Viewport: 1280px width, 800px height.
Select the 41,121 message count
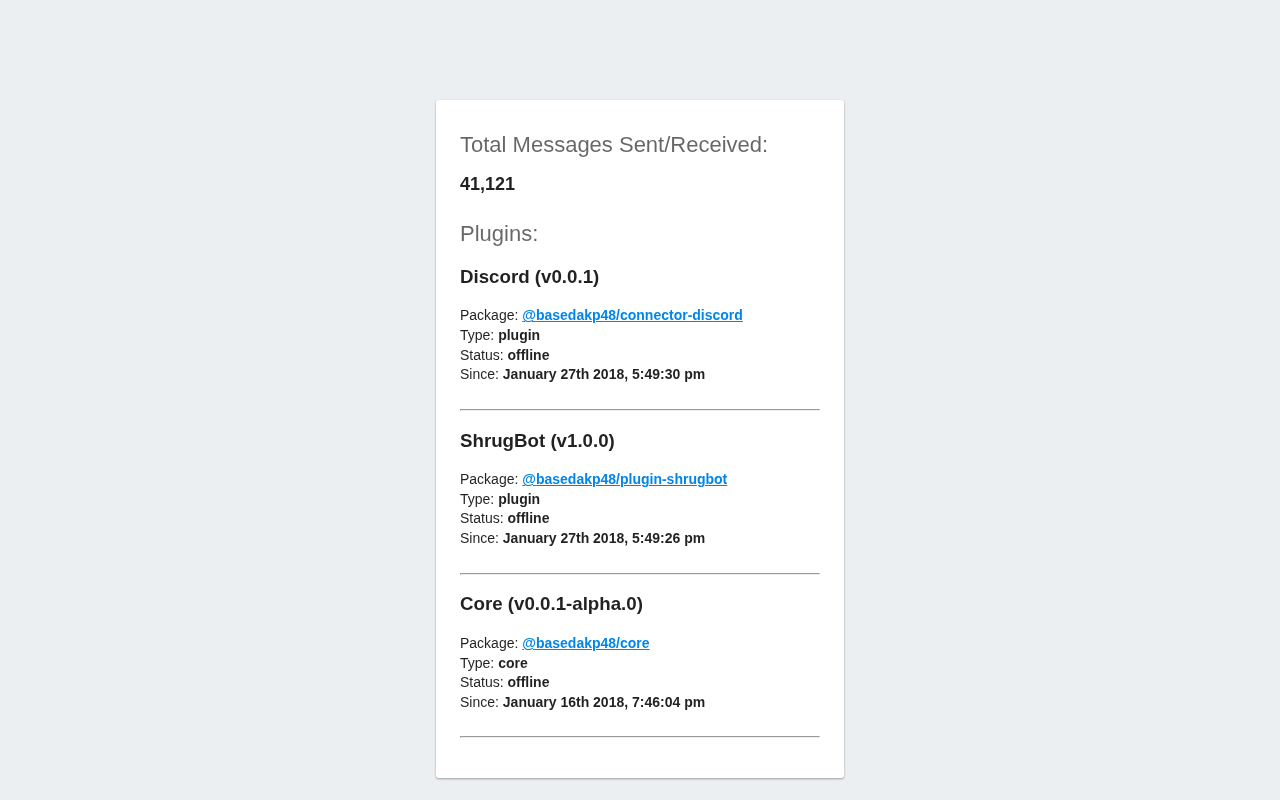point(487,184)
